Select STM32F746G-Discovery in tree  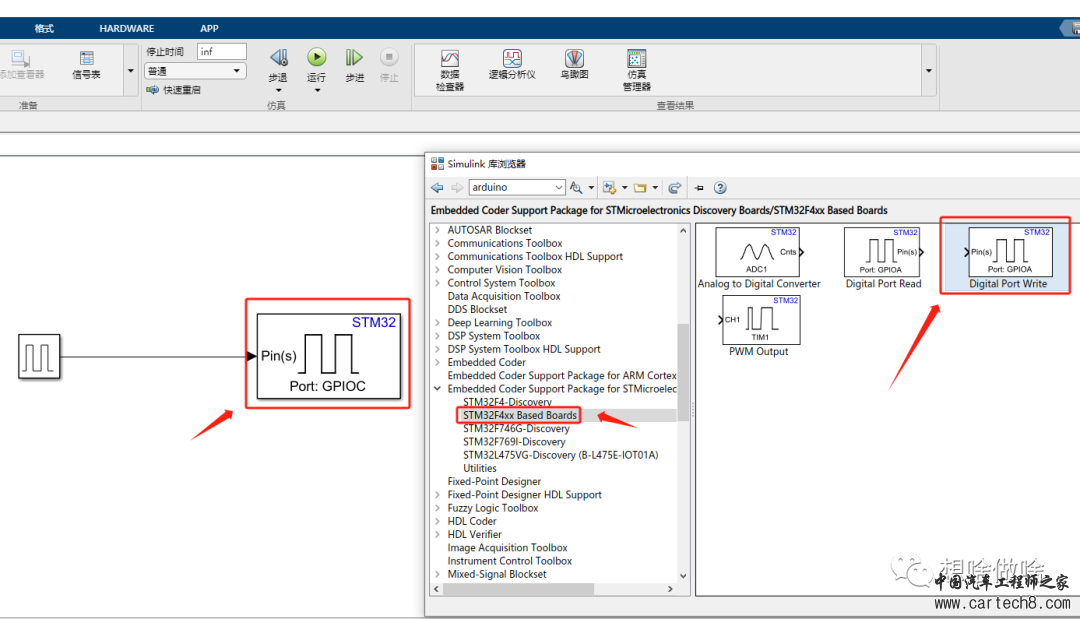click(x=516, y=428)
